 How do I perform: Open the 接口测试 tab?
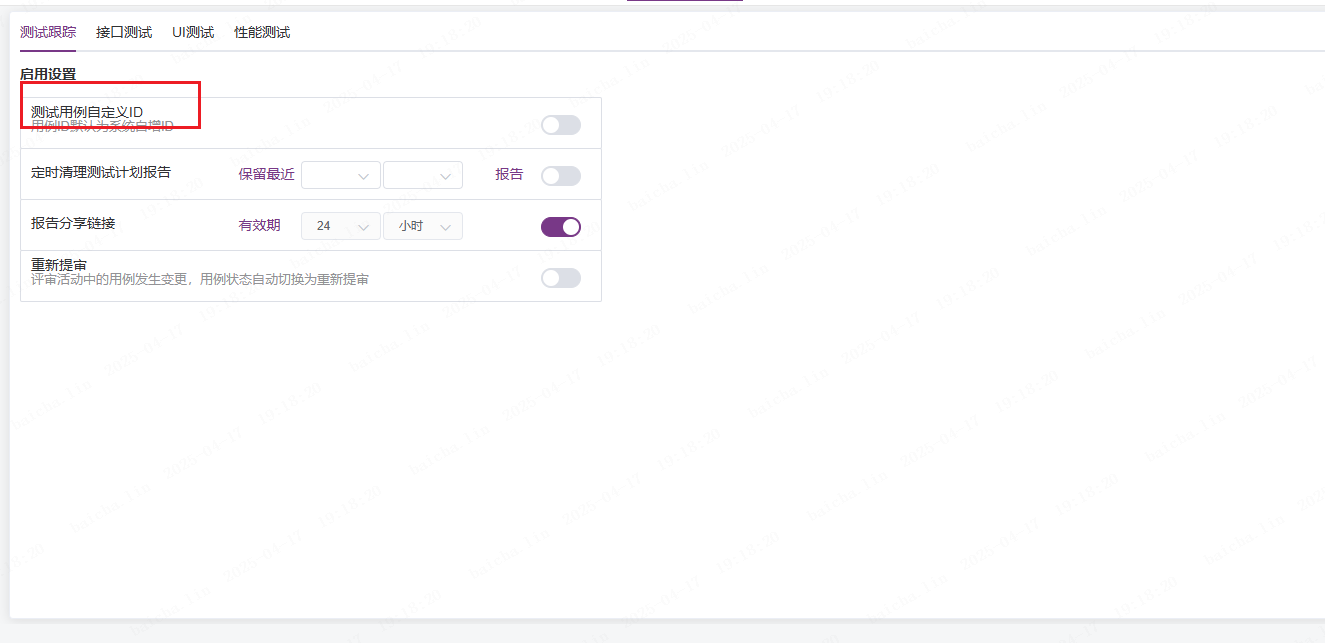click(x=124, y=32)
